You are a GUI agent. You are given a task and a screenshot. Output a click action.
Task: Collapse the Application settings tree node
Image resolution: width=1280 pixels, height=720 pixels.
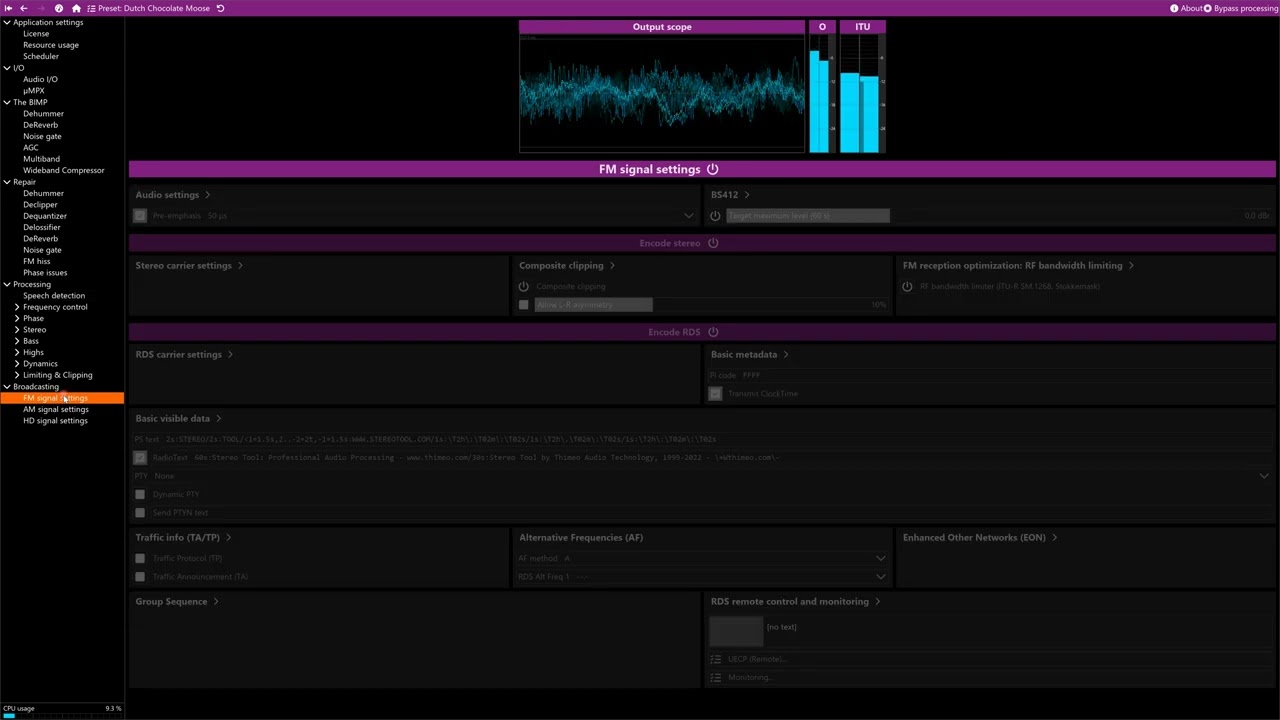pos(7,22)
